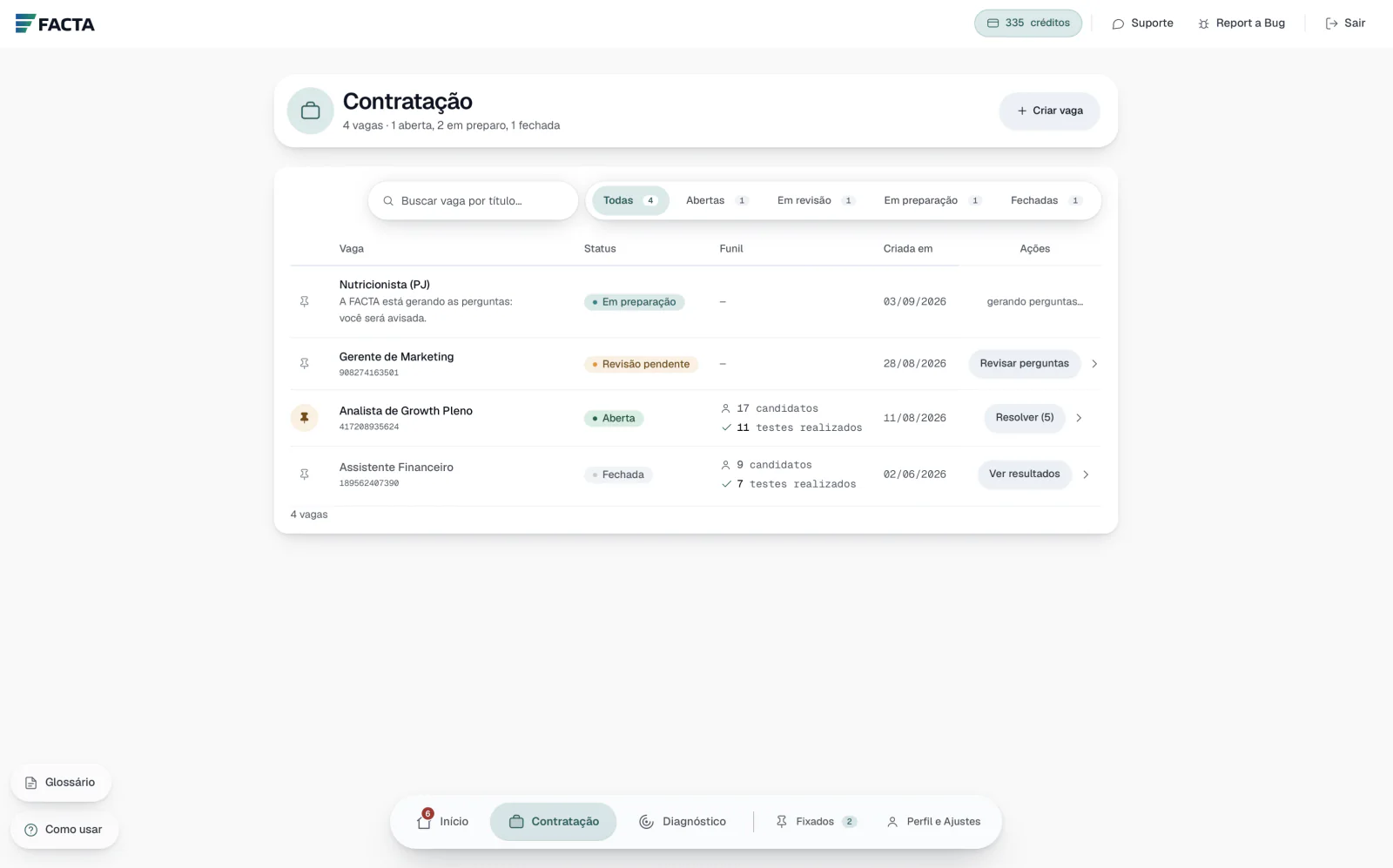Select Contratação in bottom nav
This screenshot has width=1393, height=868.
554,822
